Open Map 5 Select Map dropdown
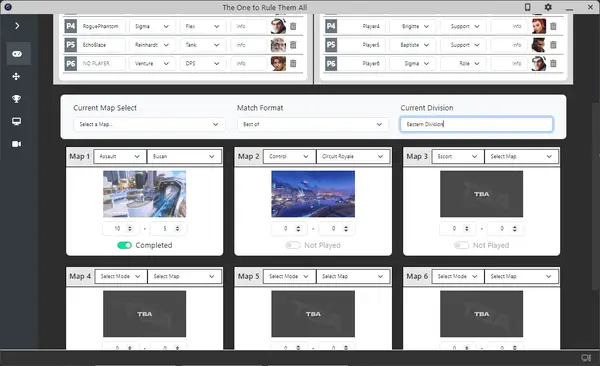Screen dimensions: 600x366 353,276
